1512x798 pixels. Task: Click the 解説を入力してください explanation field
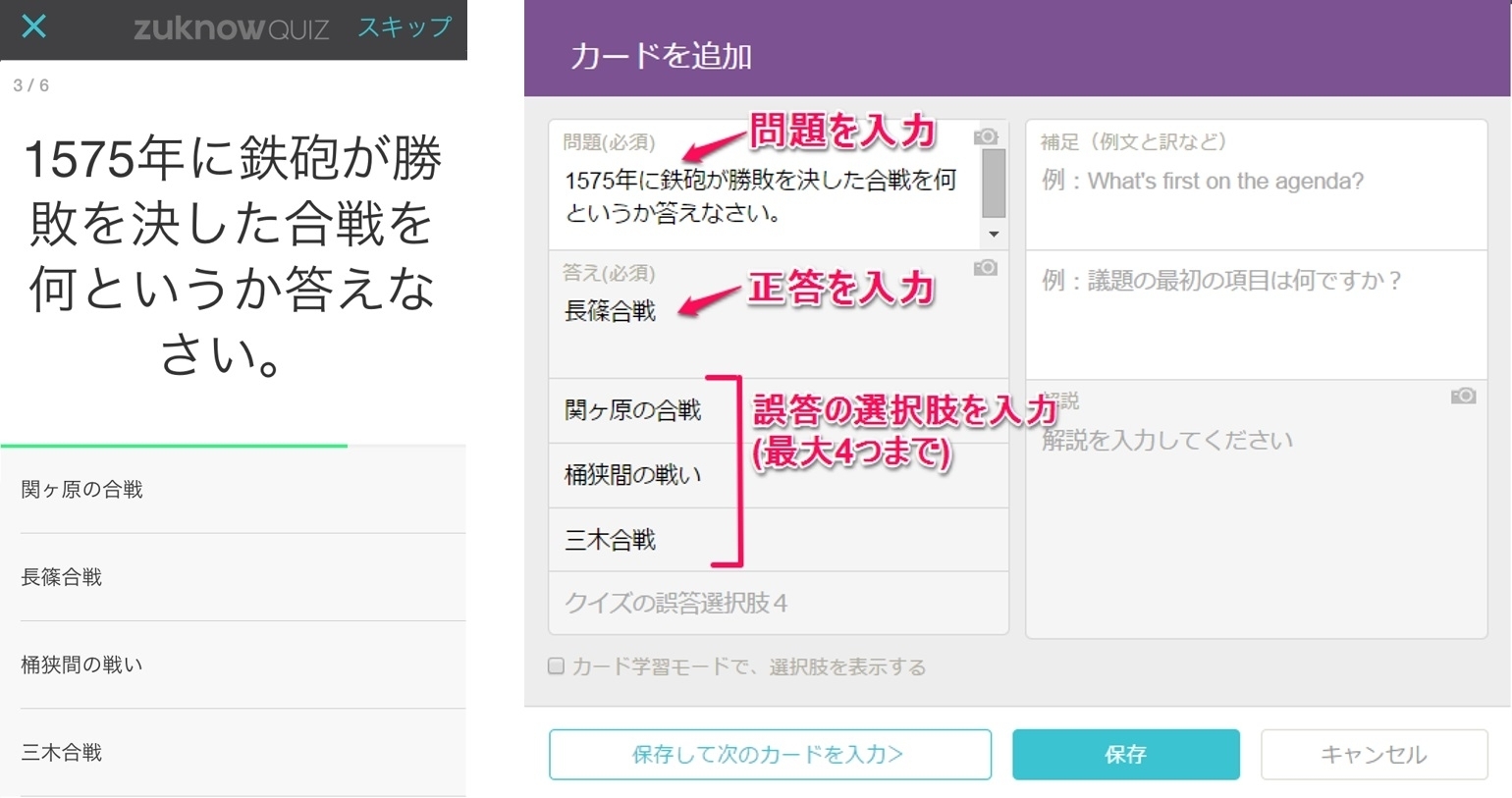(1256, 509)
